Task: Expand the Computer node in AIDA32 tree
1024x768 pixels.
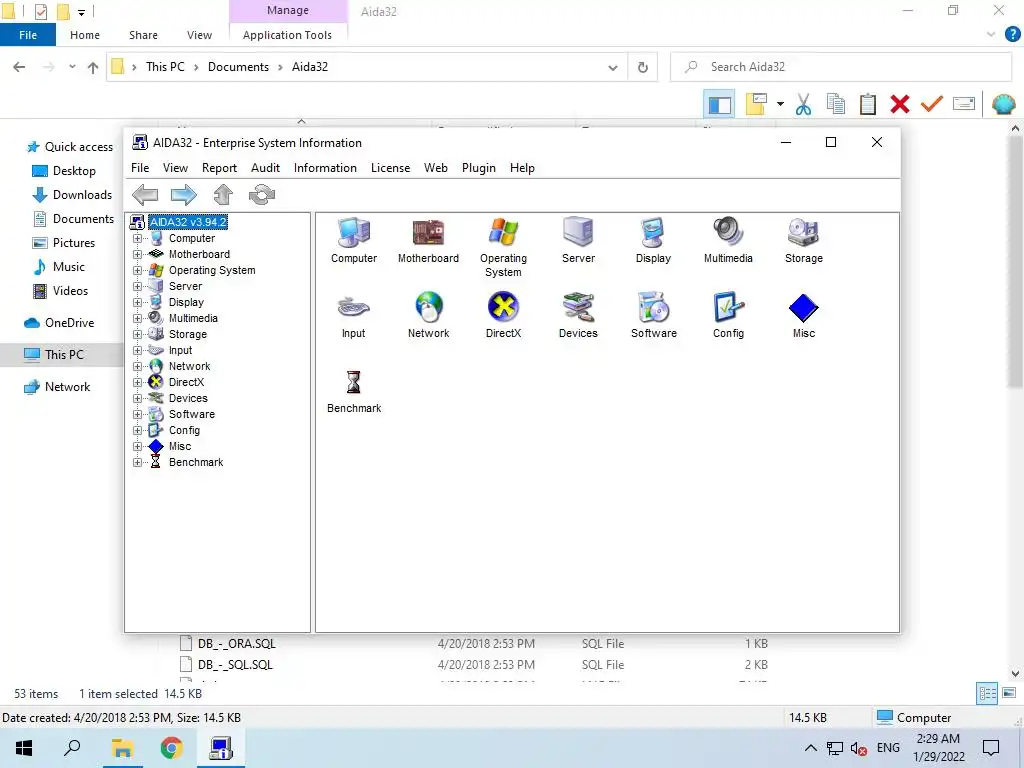Action: click(x=137, y=238)
